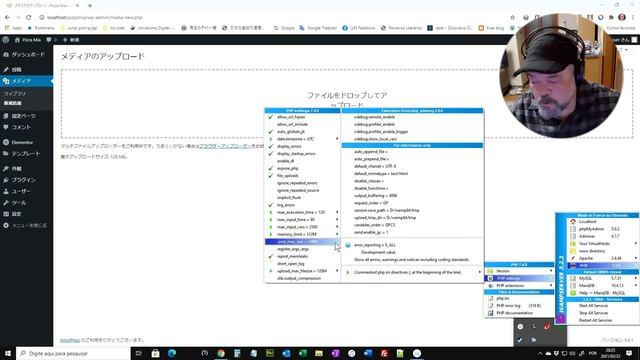
Task: Open the www directory folder icon
Action: (x=573, y=251)
